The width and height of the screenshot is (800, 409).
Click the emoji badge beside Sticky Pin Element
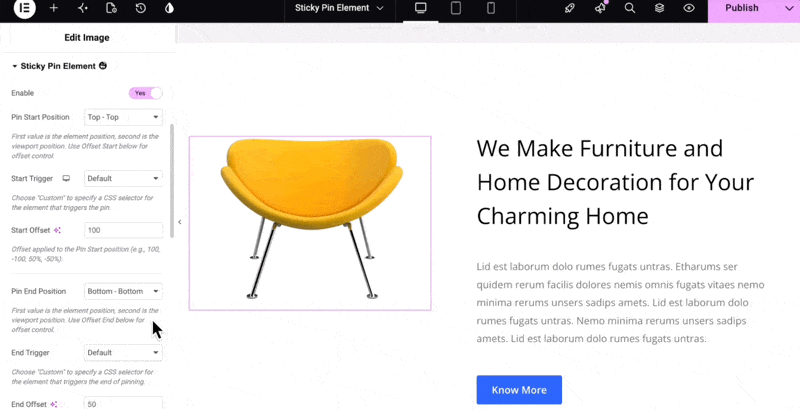point(103,66)
